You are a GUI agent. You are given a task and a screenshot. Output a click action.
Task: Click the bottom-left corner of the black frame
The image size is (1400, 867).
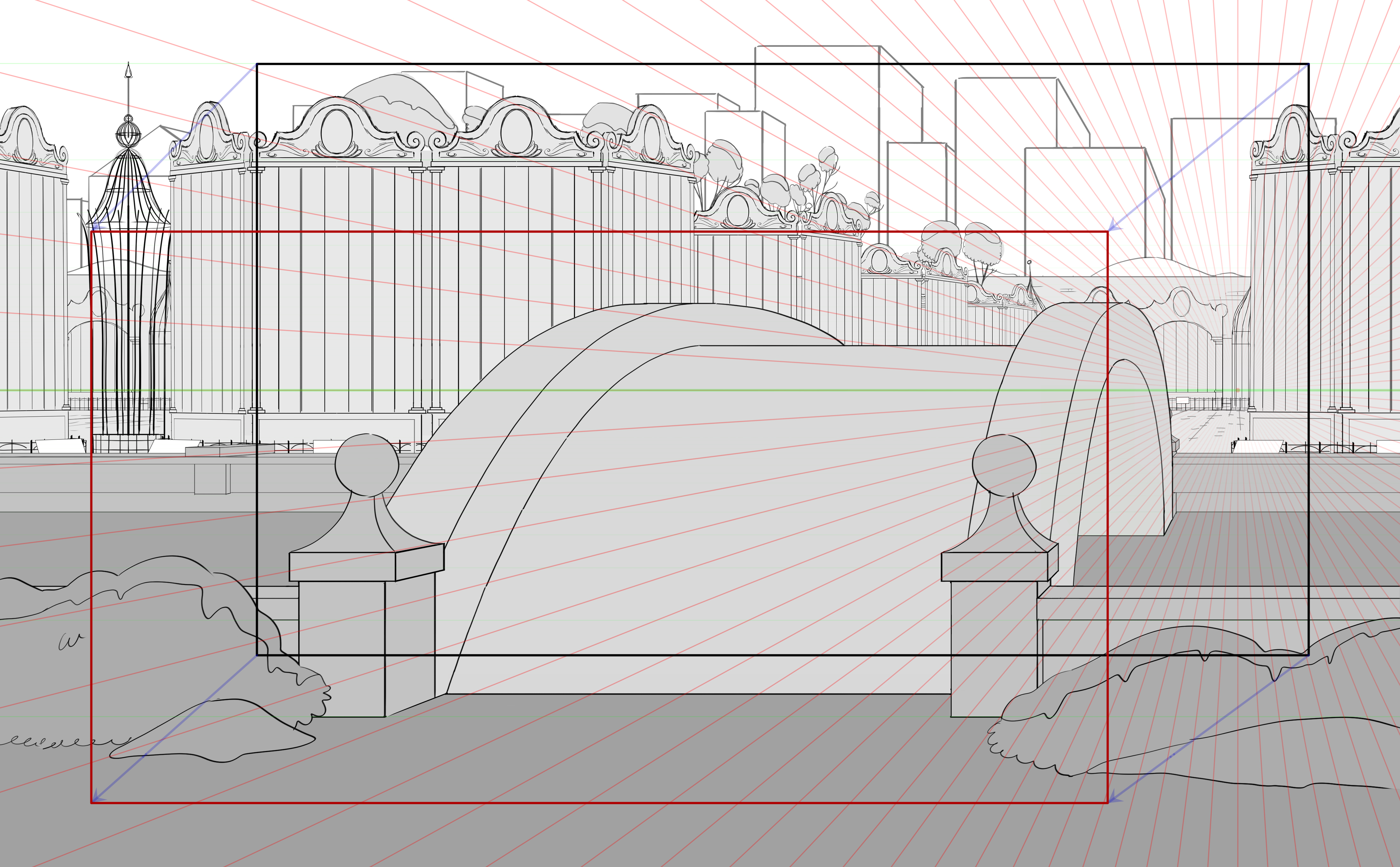click(257, 654)
